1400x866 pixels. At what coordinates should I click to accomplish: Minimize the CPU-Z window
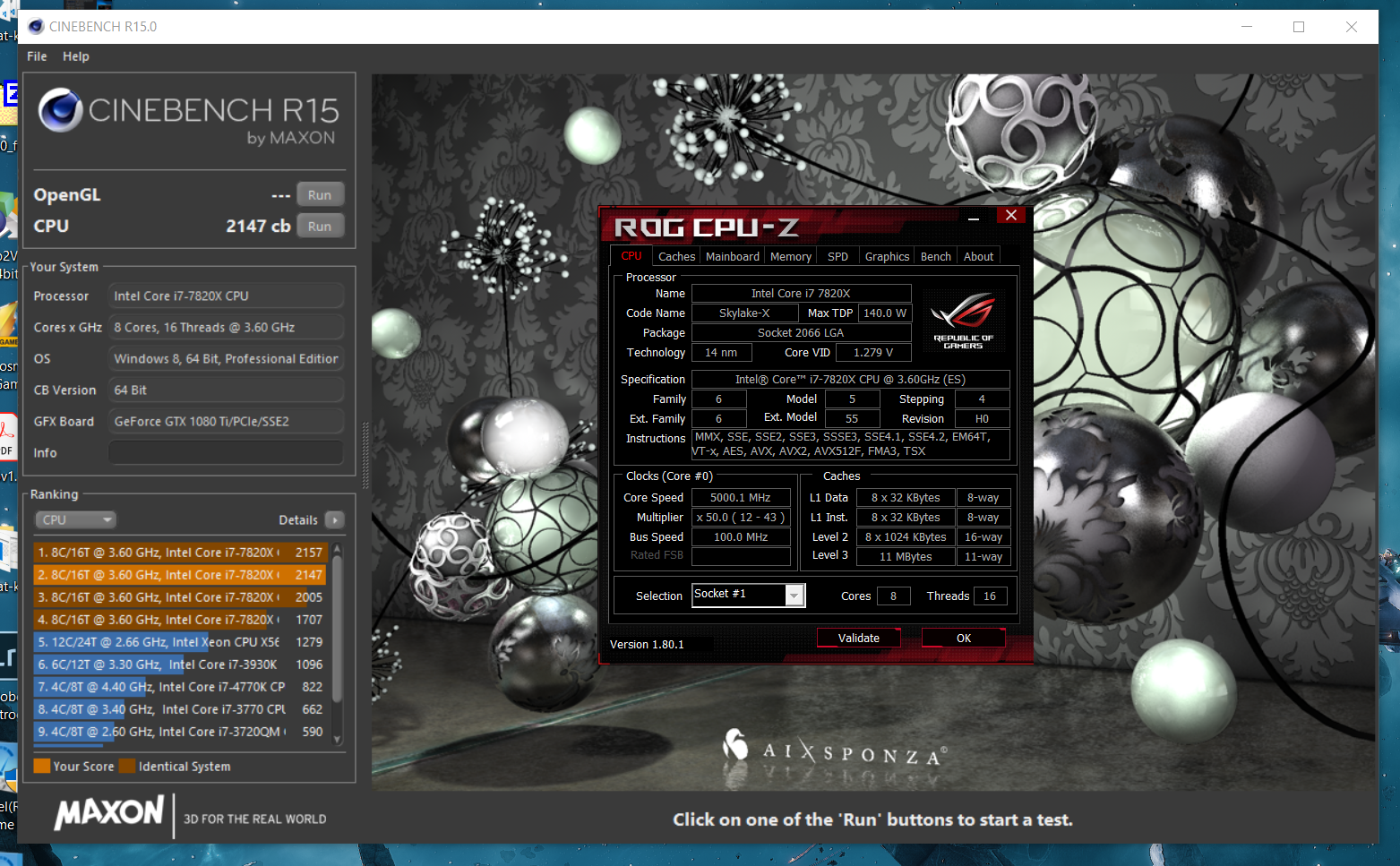(x=974, y=217)
